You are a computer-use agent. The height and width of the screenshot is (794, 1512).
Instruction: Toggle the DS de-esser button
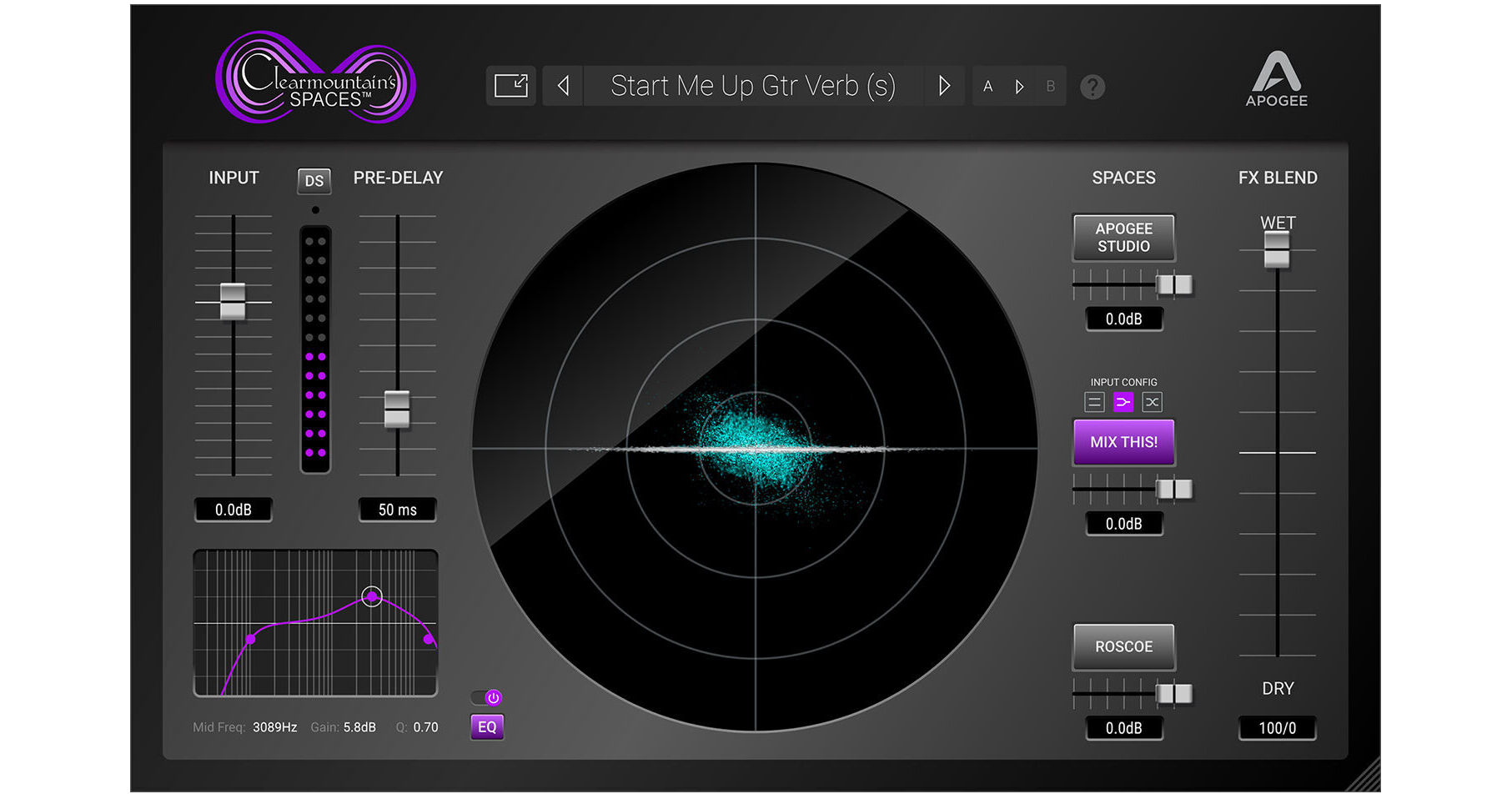coord(314,180)
